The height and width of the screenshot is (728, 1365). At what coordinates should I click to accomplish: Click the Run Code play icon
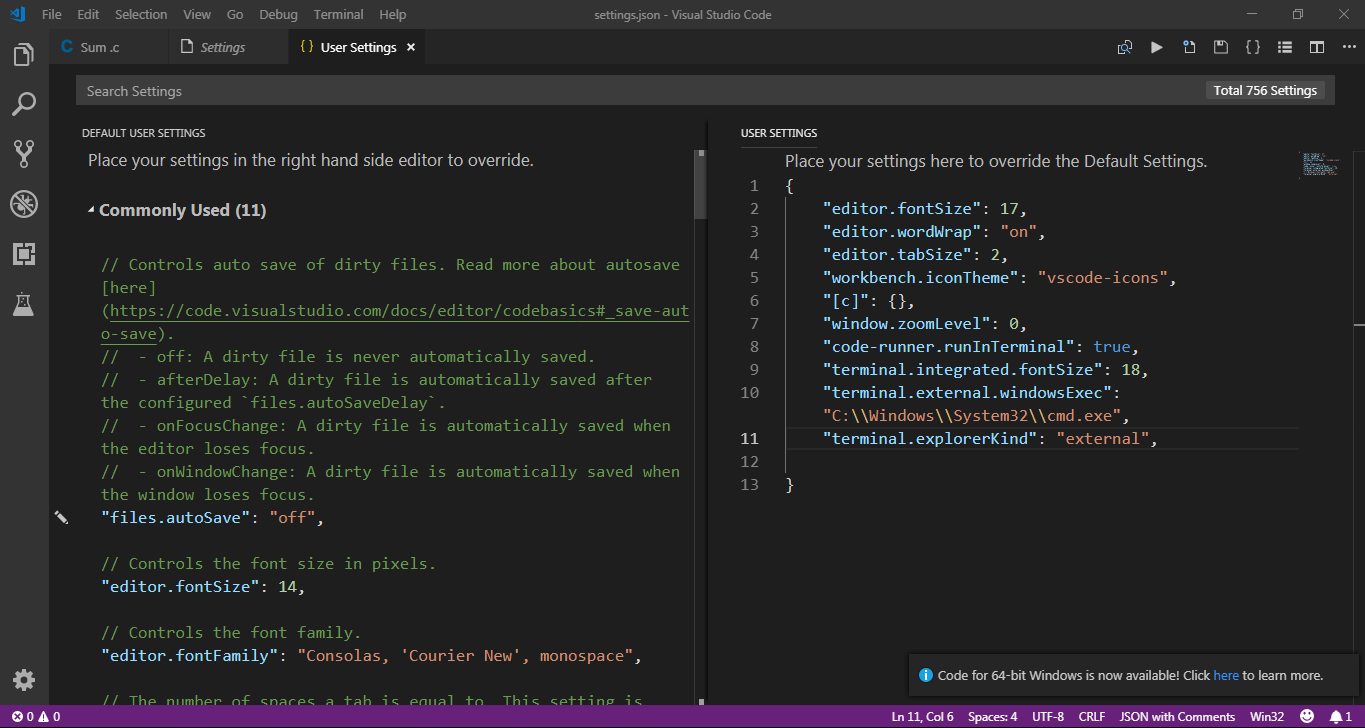(x=1157, y=47)
